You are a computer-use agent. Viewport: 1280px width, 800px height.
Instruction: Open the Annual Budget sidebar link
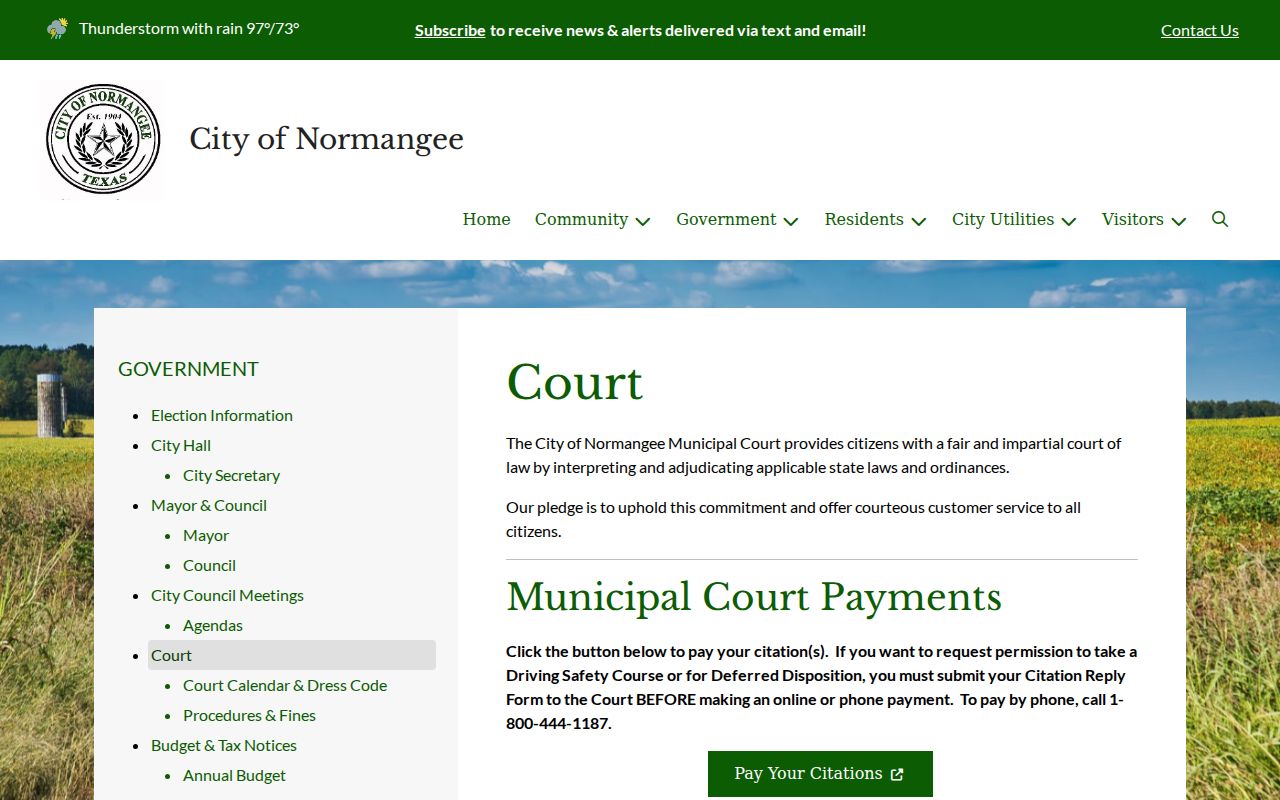(x=234, y=775)
